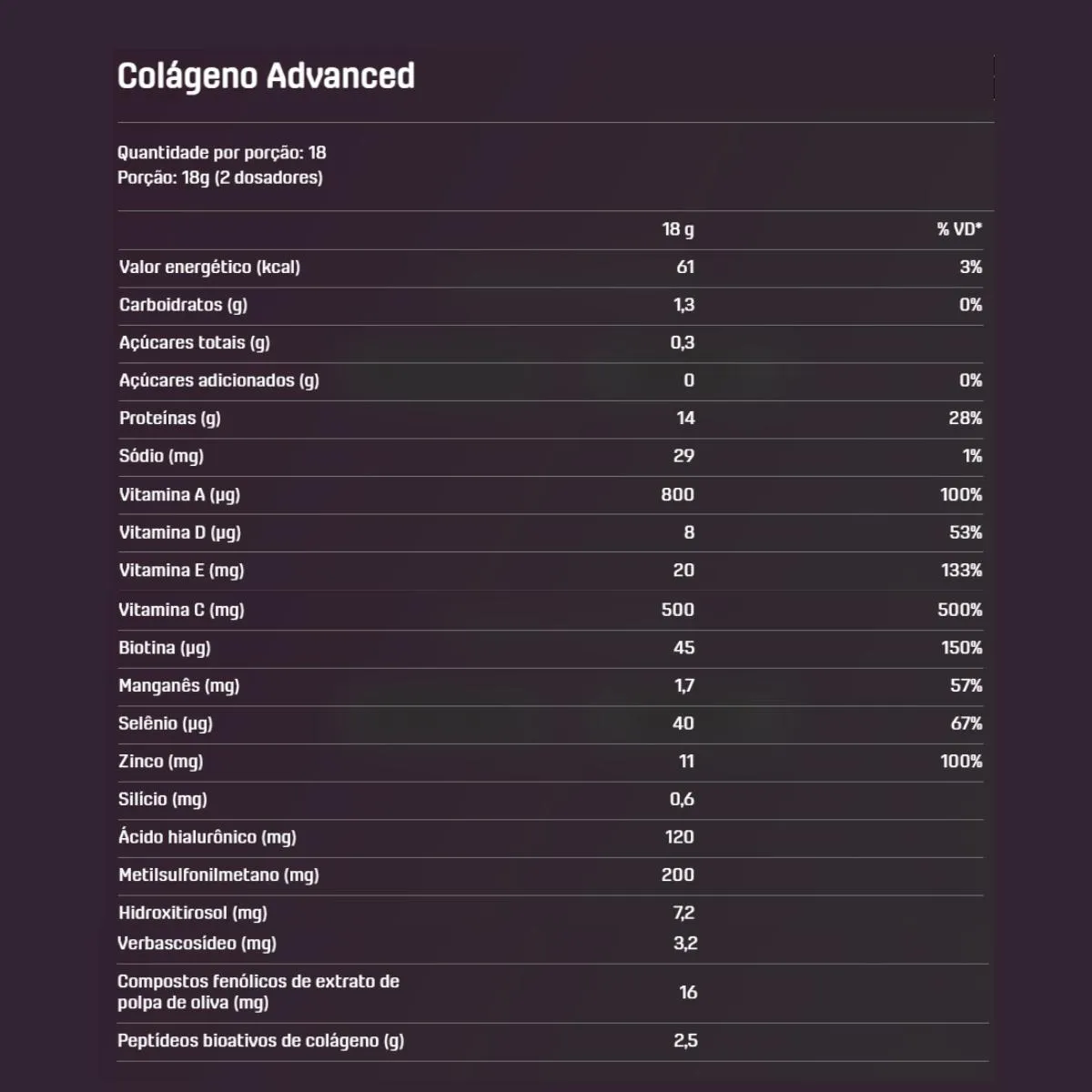This screenshot has height=1092, width=1092.
Task: Select the Ácido hialurônico (mg) label
Action: click(207, 837)
